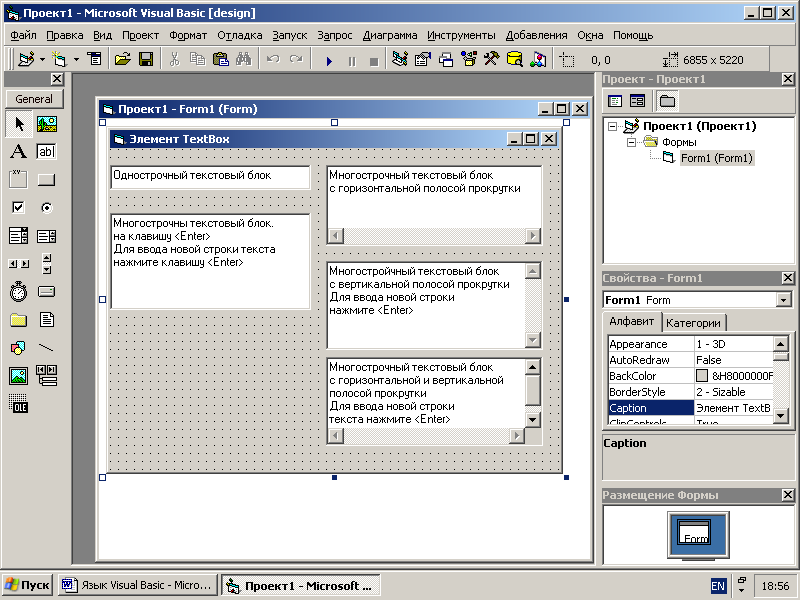Select the ListBox tool
Screen dimensions: 800x600
coord(46,236)
